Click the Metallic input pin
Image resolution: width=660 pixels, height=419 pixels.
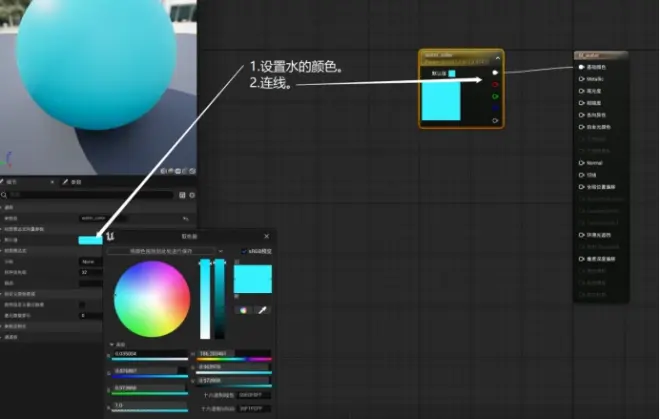pos(581,78)
